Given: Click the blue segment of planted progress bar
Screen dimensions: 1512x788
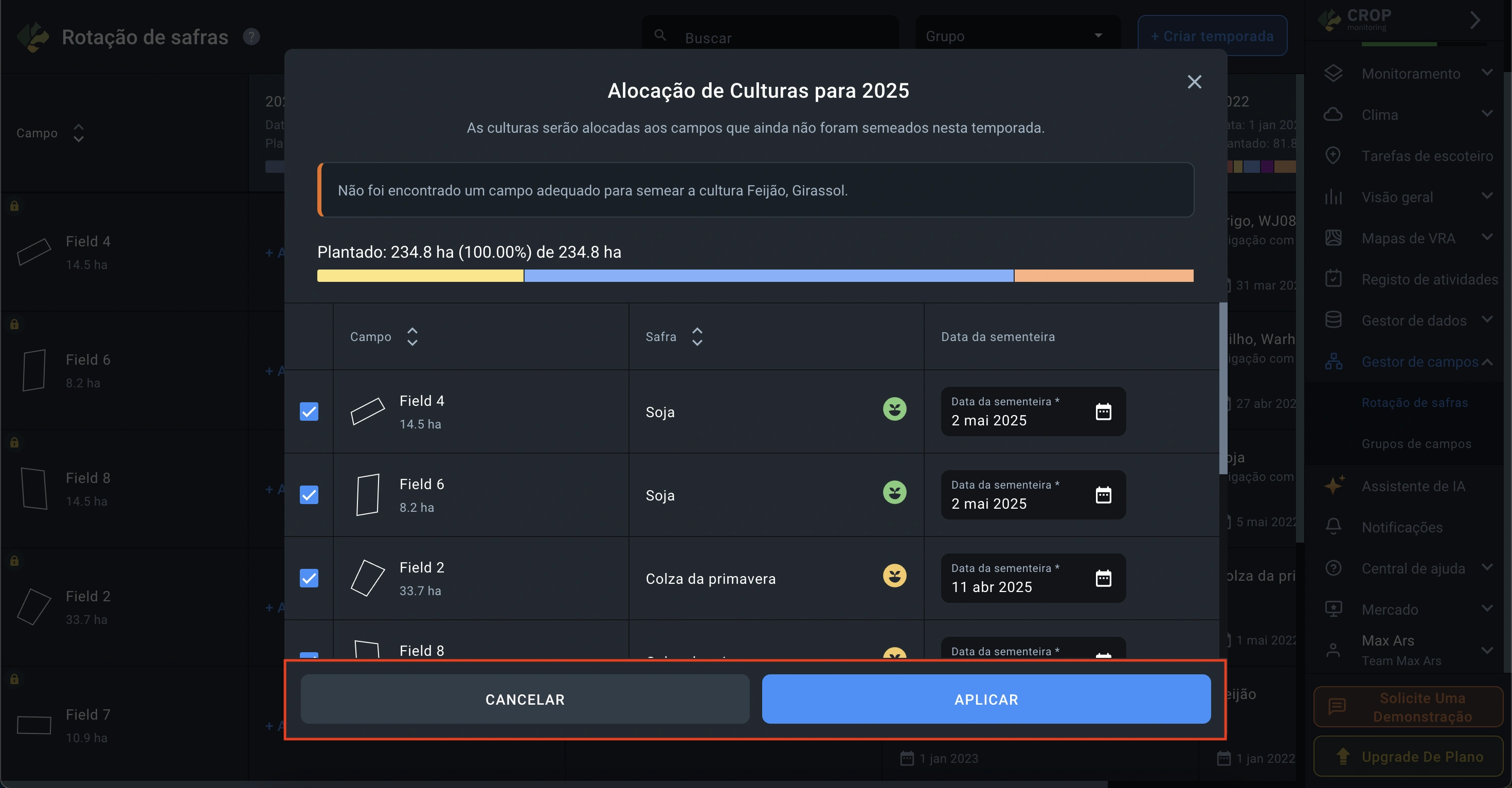Looking at the screenshot, I should tap(768, 275).
